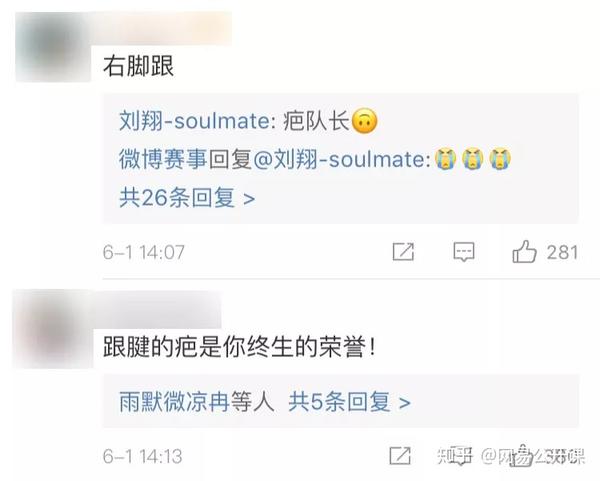The image size is (600, 481).
Task: Tap the share icon on second comment
Action: 400,456
